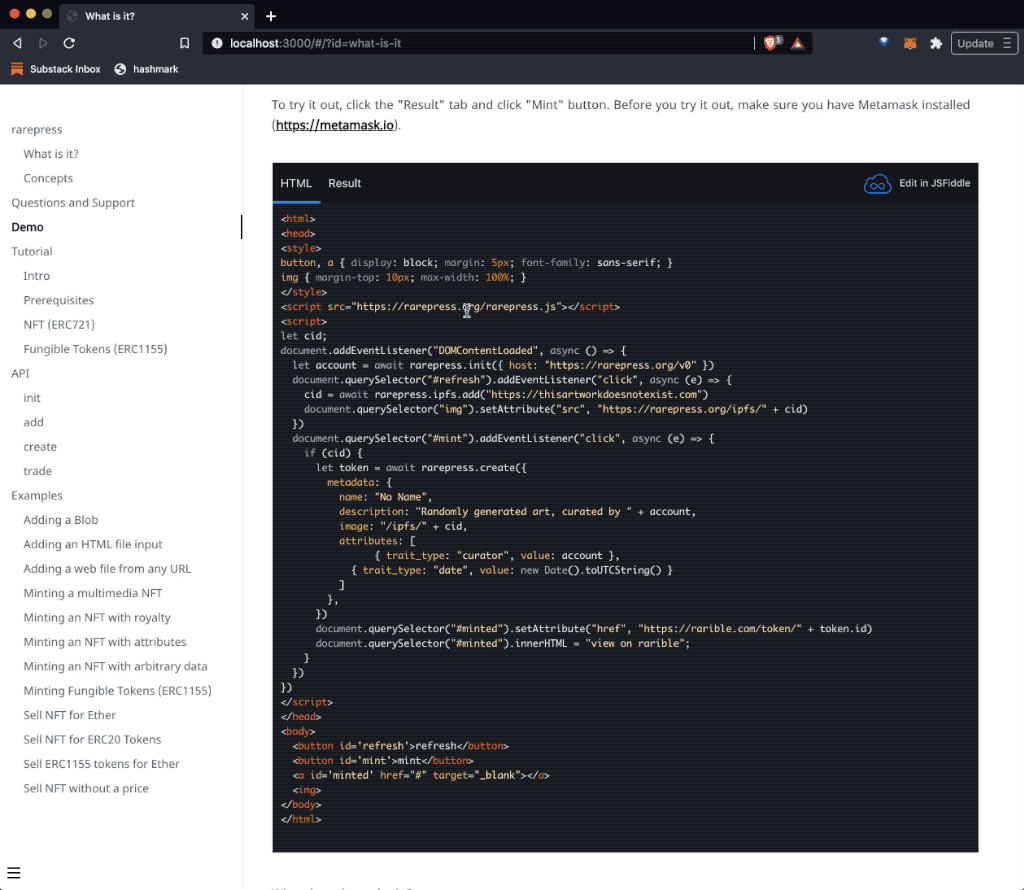Open 'Minting Fungible Tokens (ERC1155)' example
This screenshot has height=890, width=1024.
(118, 691)
